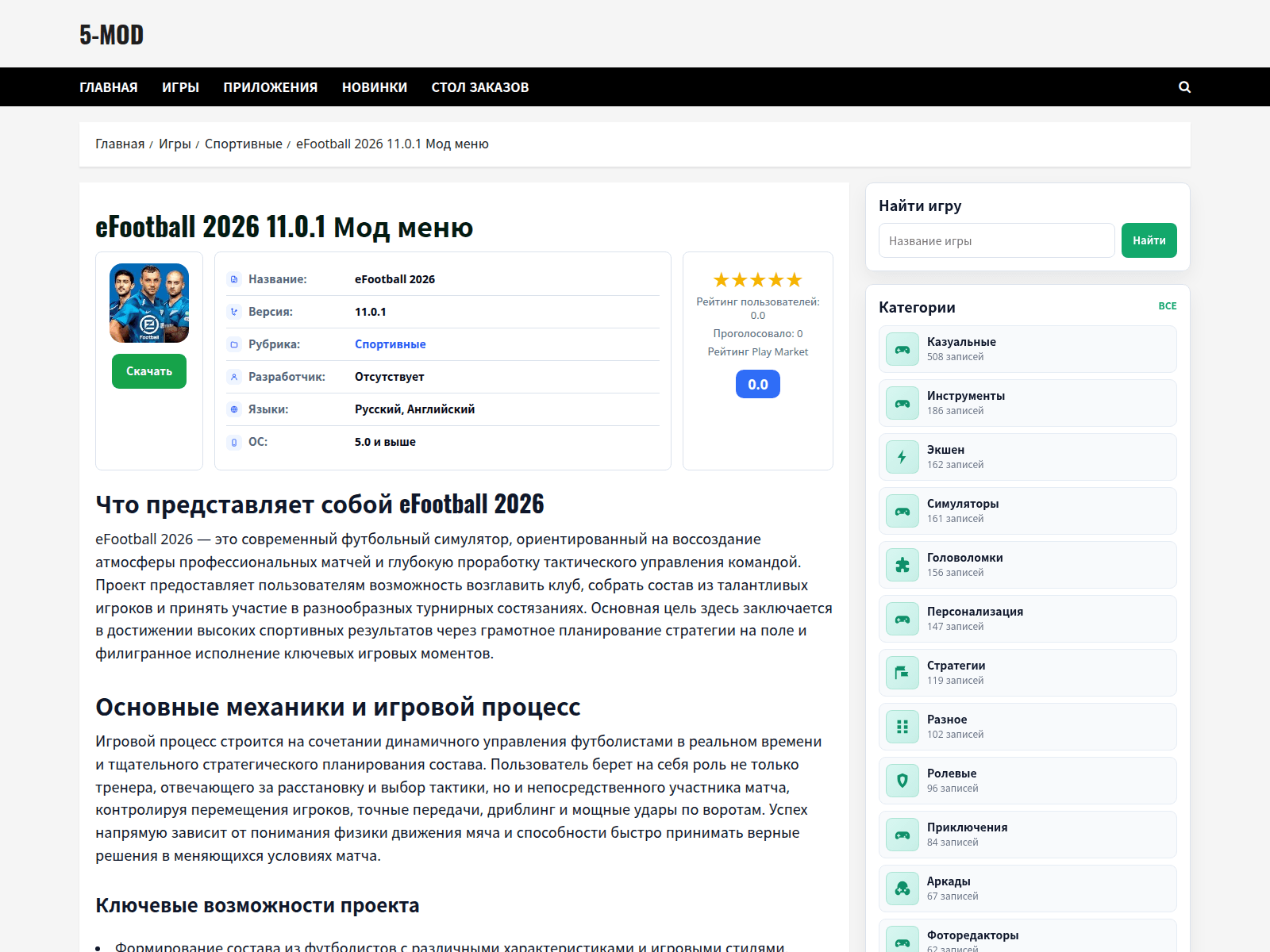1270x952 pixels.
Task: Click the 5.0 и выше OS value
Action: [385, 442]
